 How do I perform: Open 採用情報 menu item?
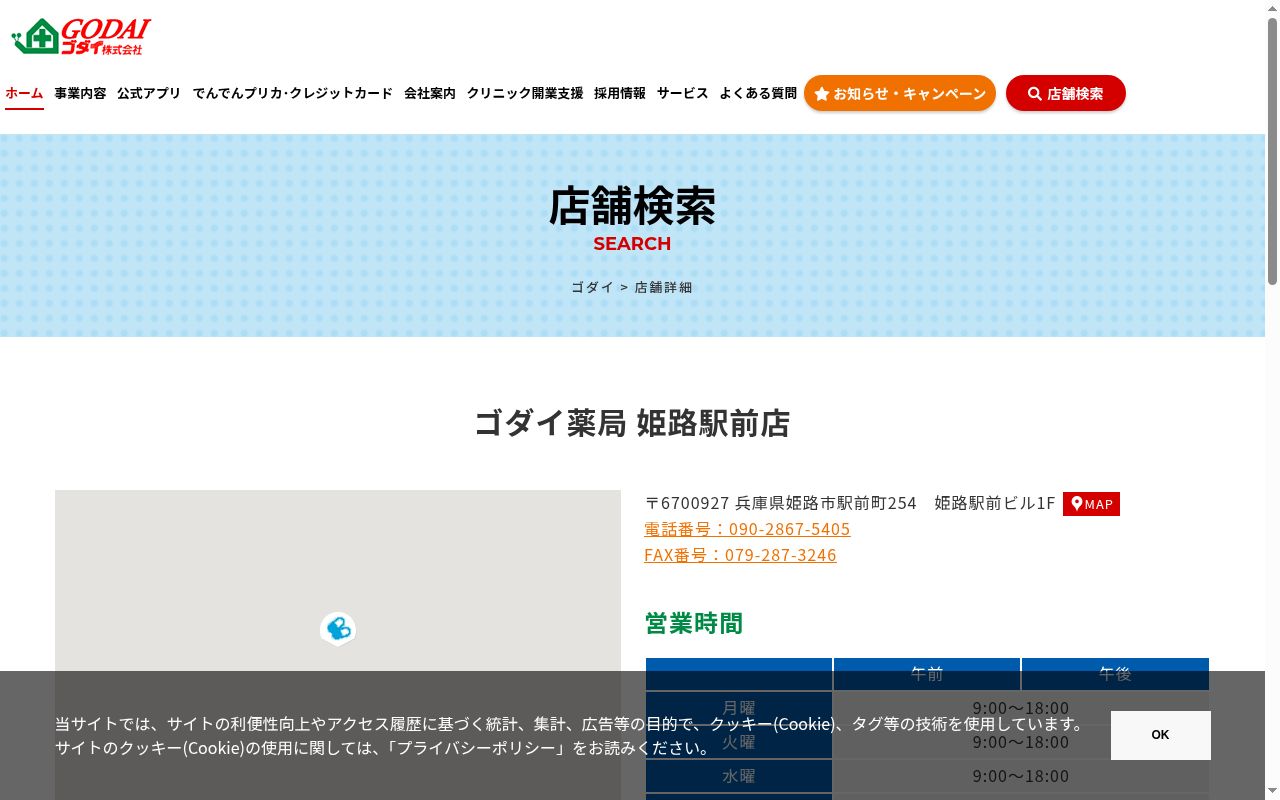(620, 93)
